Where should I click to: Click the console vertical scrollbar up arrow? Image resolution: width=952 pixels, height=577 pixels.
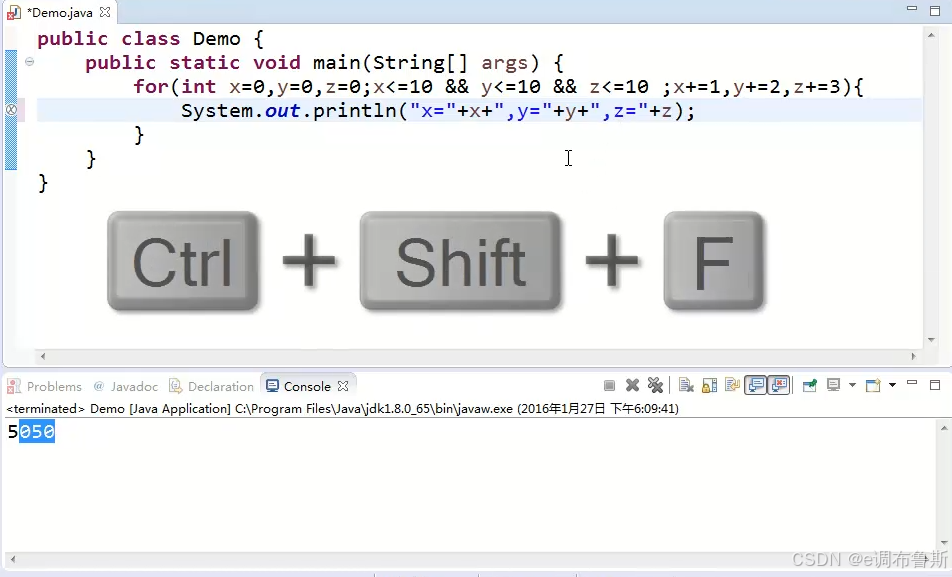click(944, 428)
